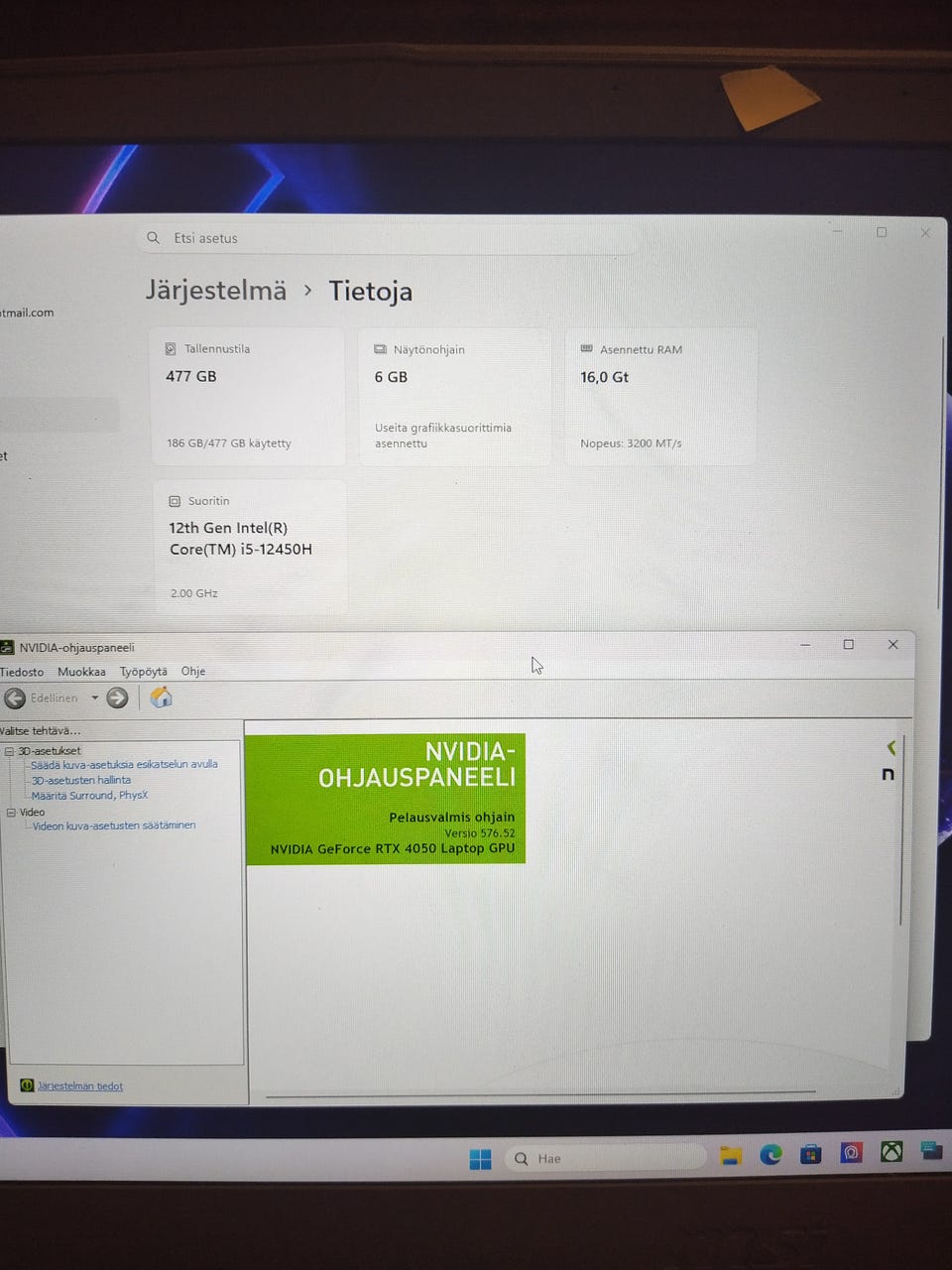Open the Xbox app in taskbar
The width and height of the screenshot is (952, 1270).
pyautogui.click(x=892, y=1151)
